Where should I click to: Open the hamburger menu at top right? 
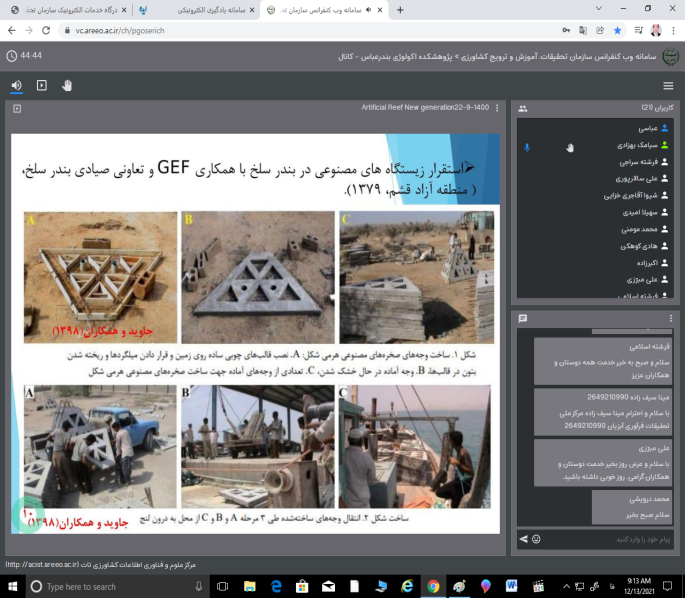pos(668,85)
